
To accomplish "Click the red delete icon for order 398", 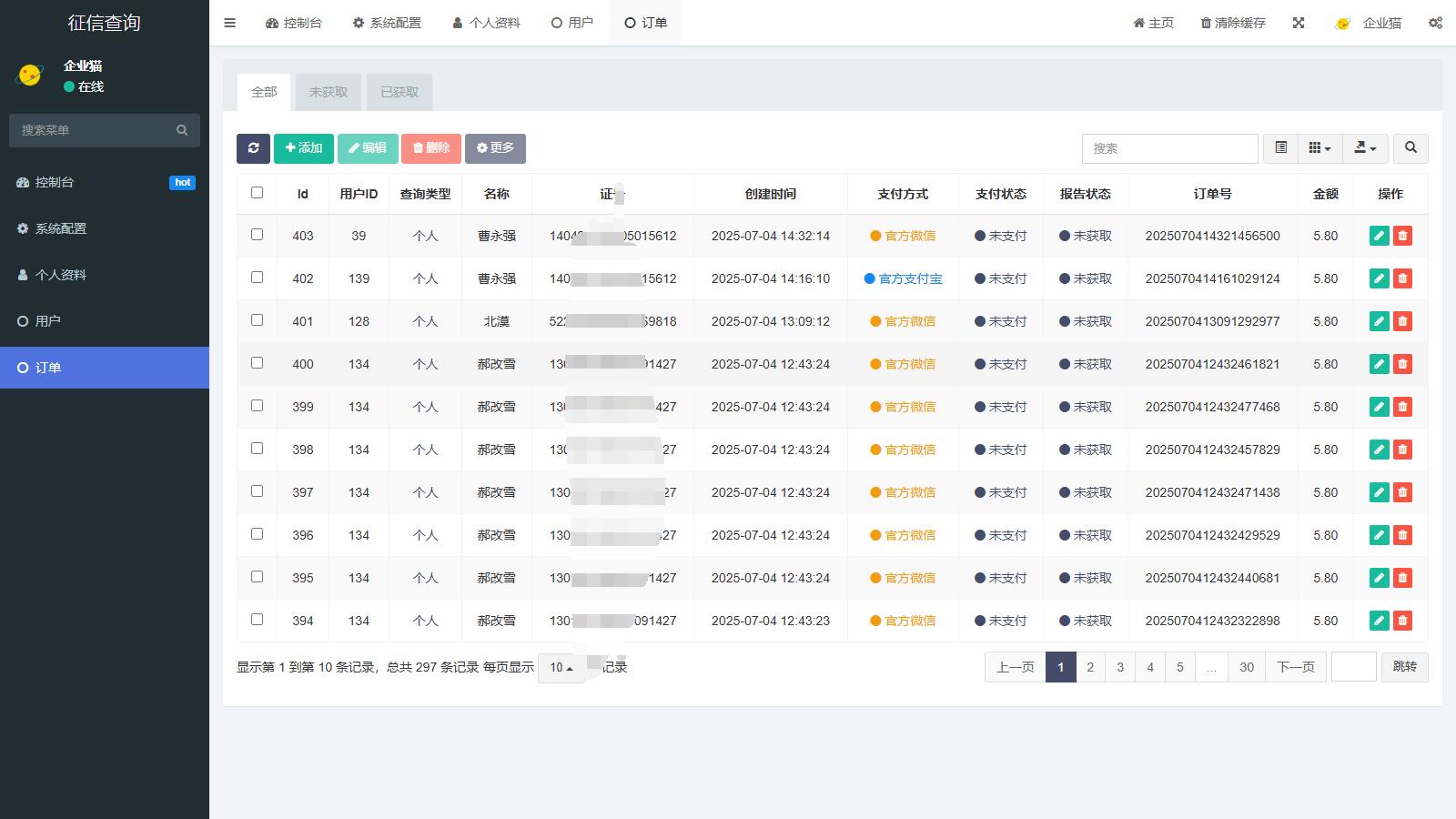I will point(1402,450).
